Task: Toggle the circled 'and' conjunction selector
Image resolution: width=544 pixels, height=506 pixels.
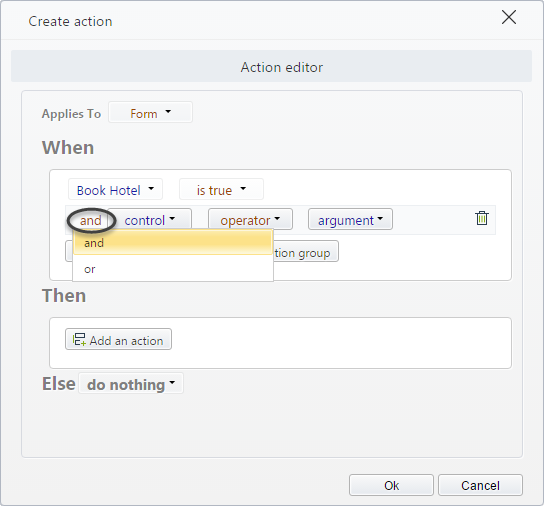Action: coord(91,220)
